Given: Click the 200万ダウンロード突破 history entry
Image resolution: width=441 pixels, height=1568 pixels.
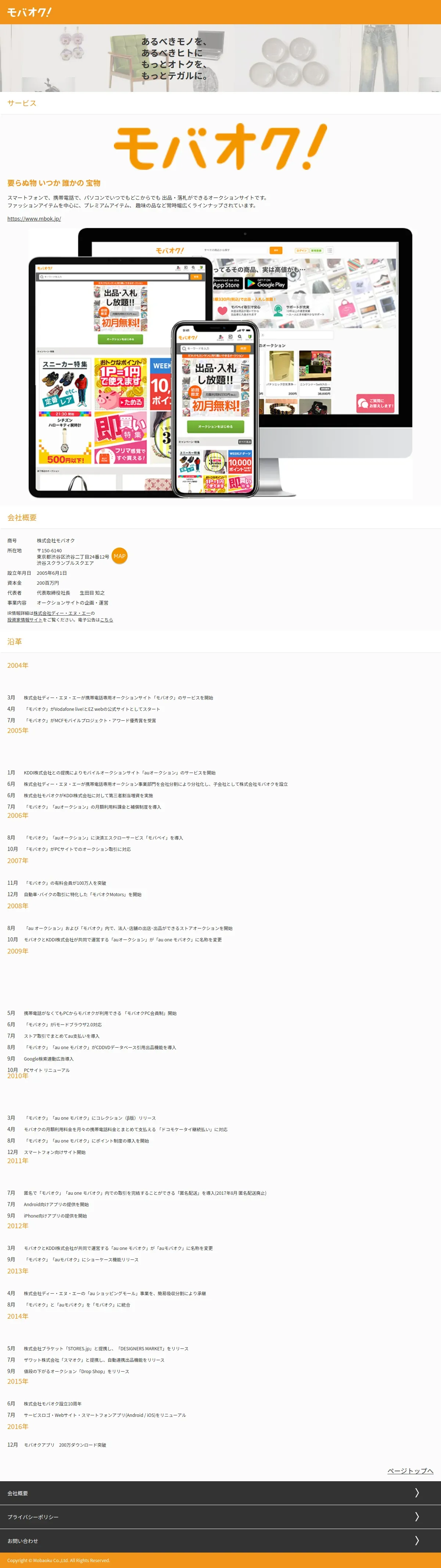Looking at the screenshot, I should point(65,1445).
